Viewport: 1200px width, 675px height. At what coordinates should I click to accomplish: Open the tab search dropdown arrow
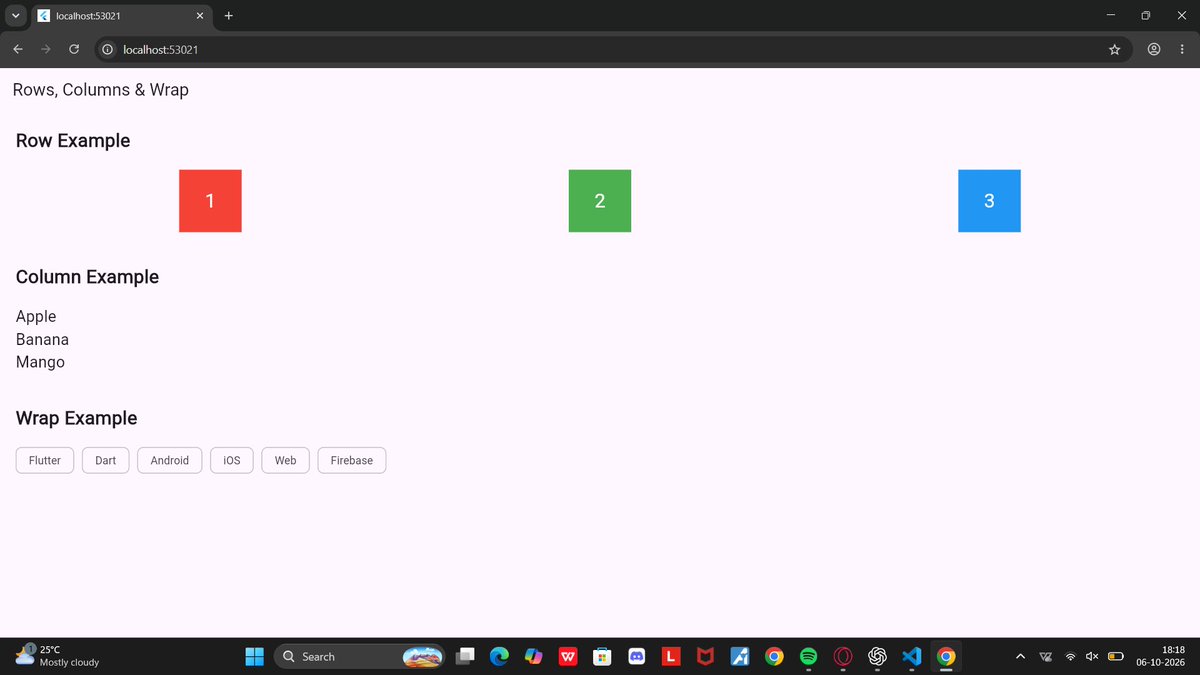click(x=15, y=16)
